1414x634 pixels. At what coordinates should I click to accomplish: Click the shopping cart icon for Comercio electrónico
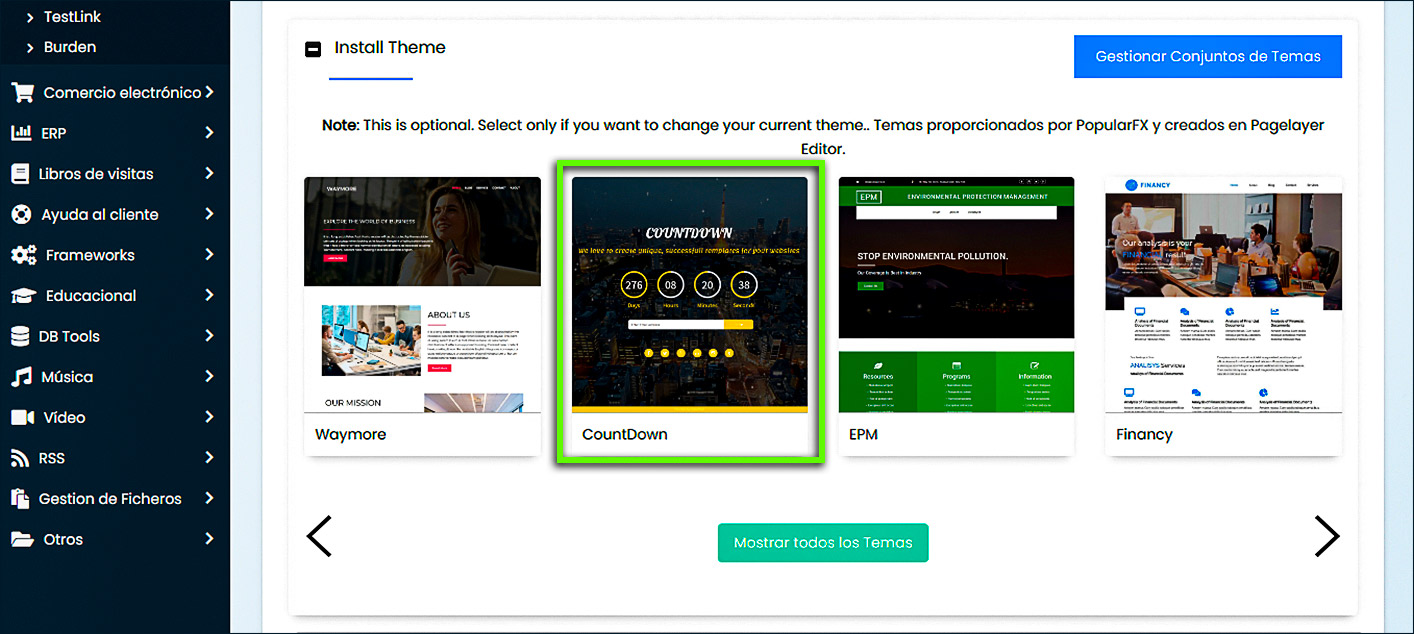coord(22,93)
